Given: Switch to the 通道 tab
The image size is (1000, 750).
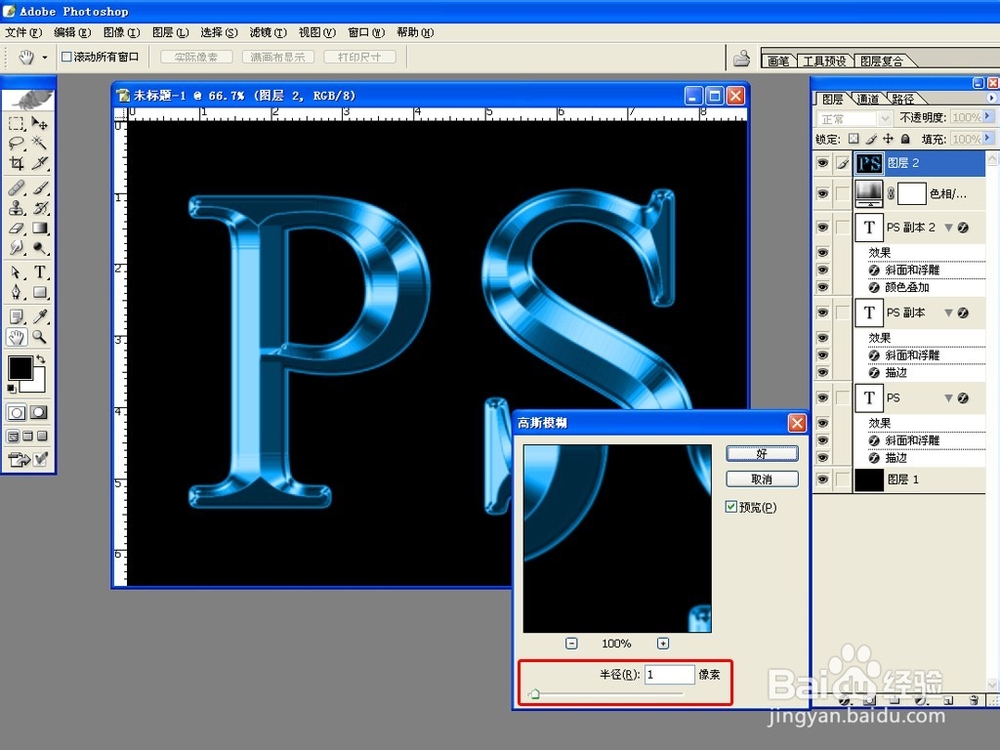Looking at the screenshot, I should tap(867, 98).
